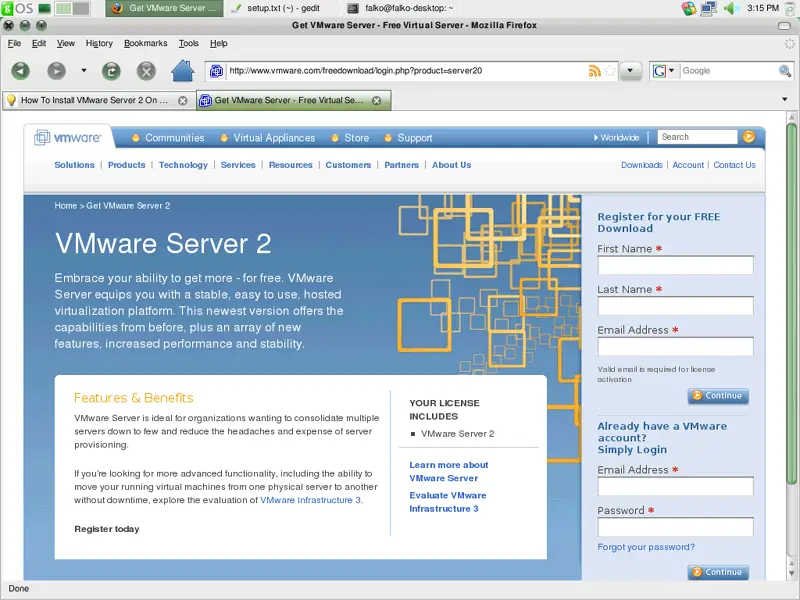Click the VMware logo
The image size is (800, 600).
tap(68, 137)
